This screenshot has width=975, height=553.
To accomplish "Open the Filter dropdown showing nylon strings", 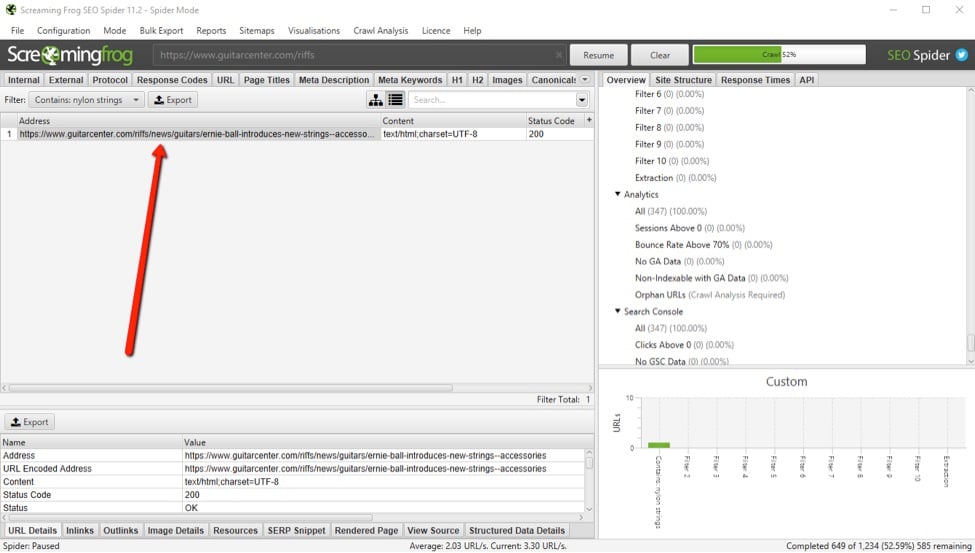I will coord(86,100).
